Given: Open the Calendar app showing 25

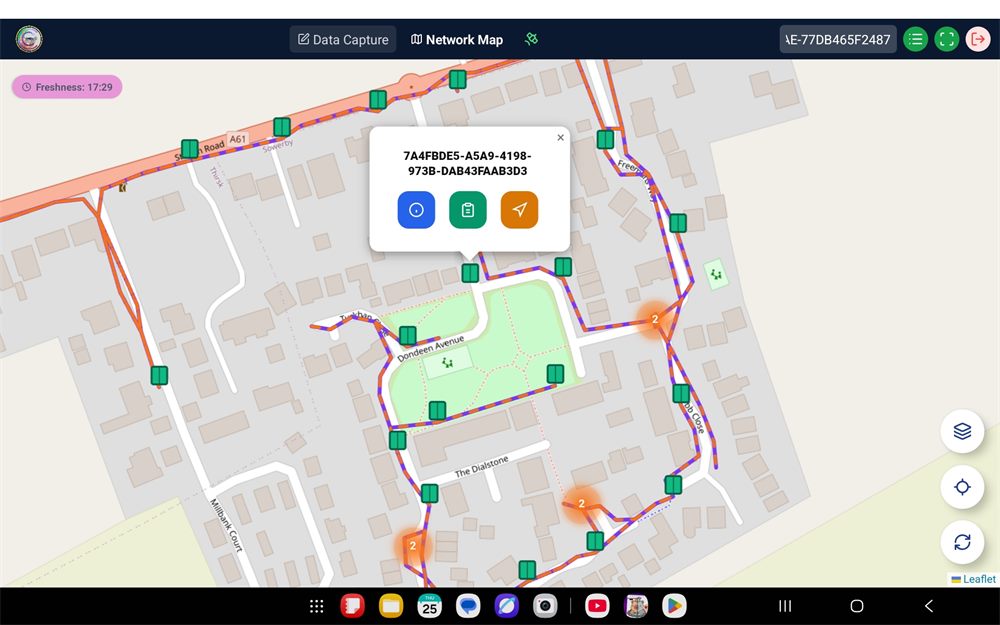Looking at the screenshot, I should coord(429,606).
